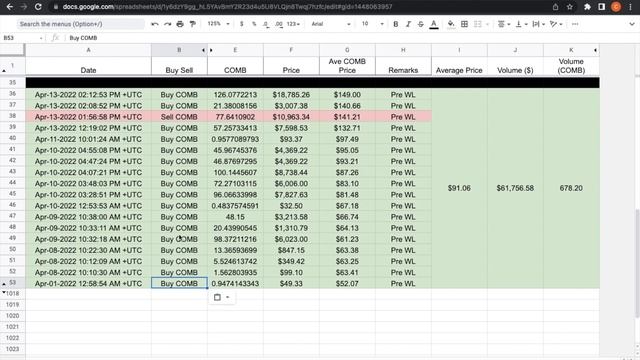Open the paste options popup button
The width and height of the screenshot is (640, 360).
pos(221,297)
